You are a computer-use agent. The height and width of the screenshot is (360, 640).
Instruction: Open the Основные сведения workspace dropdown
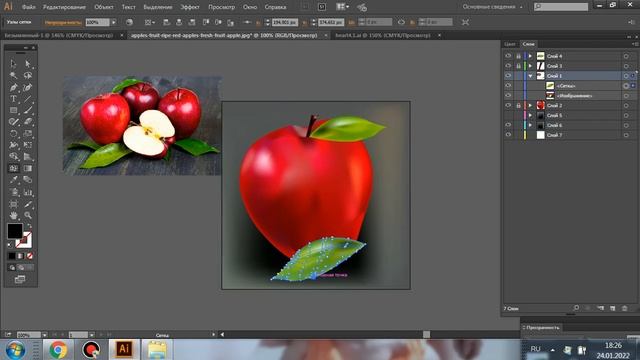(x=493, y=7)
